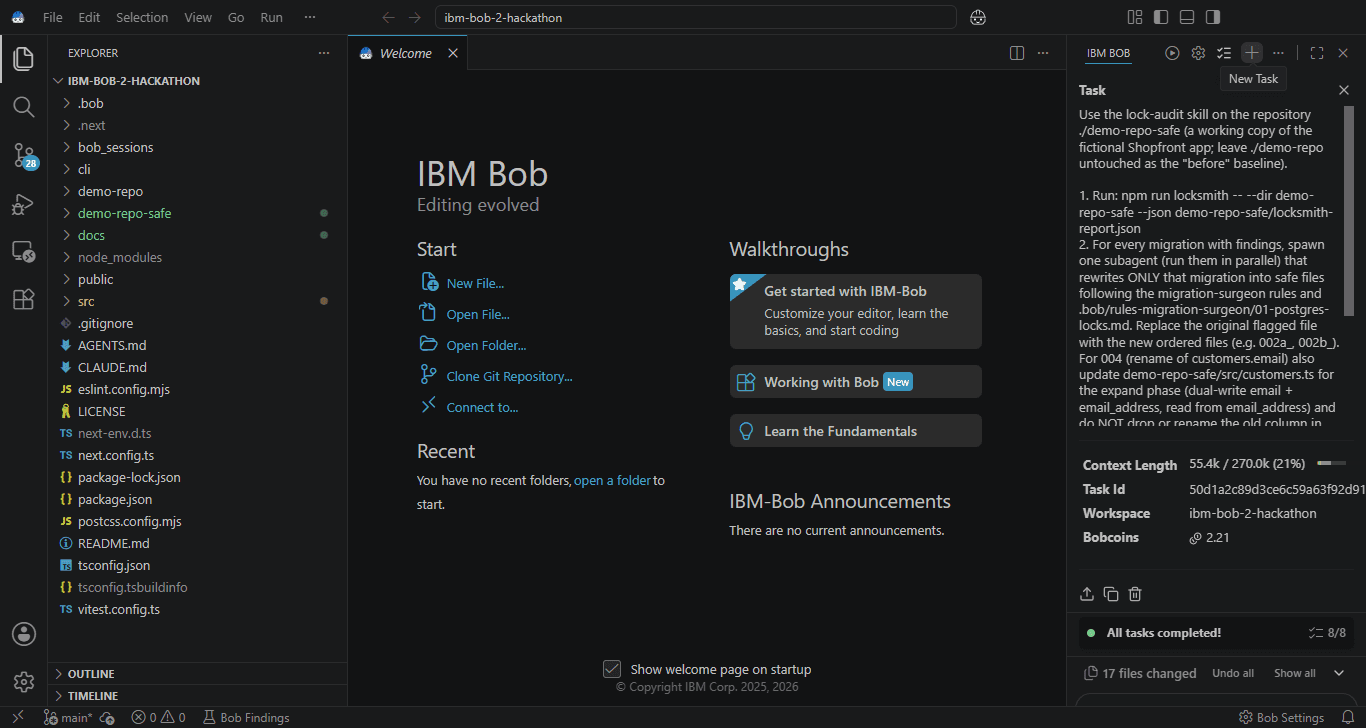Open Explorer views and more actions menu
1366x728 pixels.
click(x=323, y=53)
